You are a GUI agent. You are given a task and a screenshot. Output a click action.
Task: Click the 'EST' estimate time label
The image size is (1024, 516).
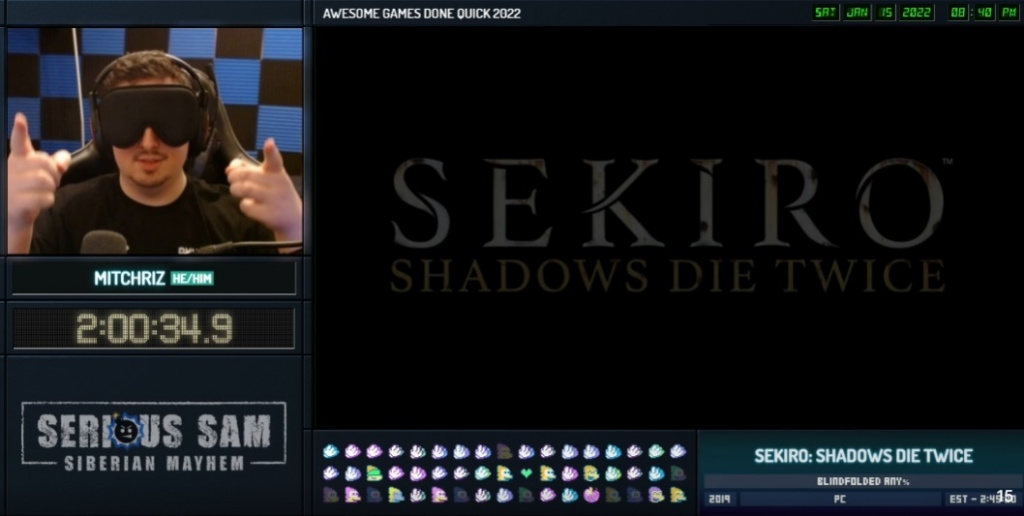click(x=982, y=499)
